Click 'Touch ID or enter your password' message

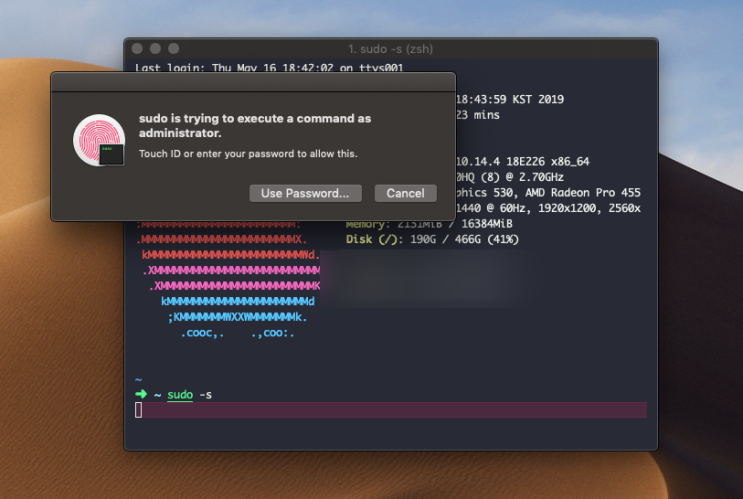pos(248,154)
